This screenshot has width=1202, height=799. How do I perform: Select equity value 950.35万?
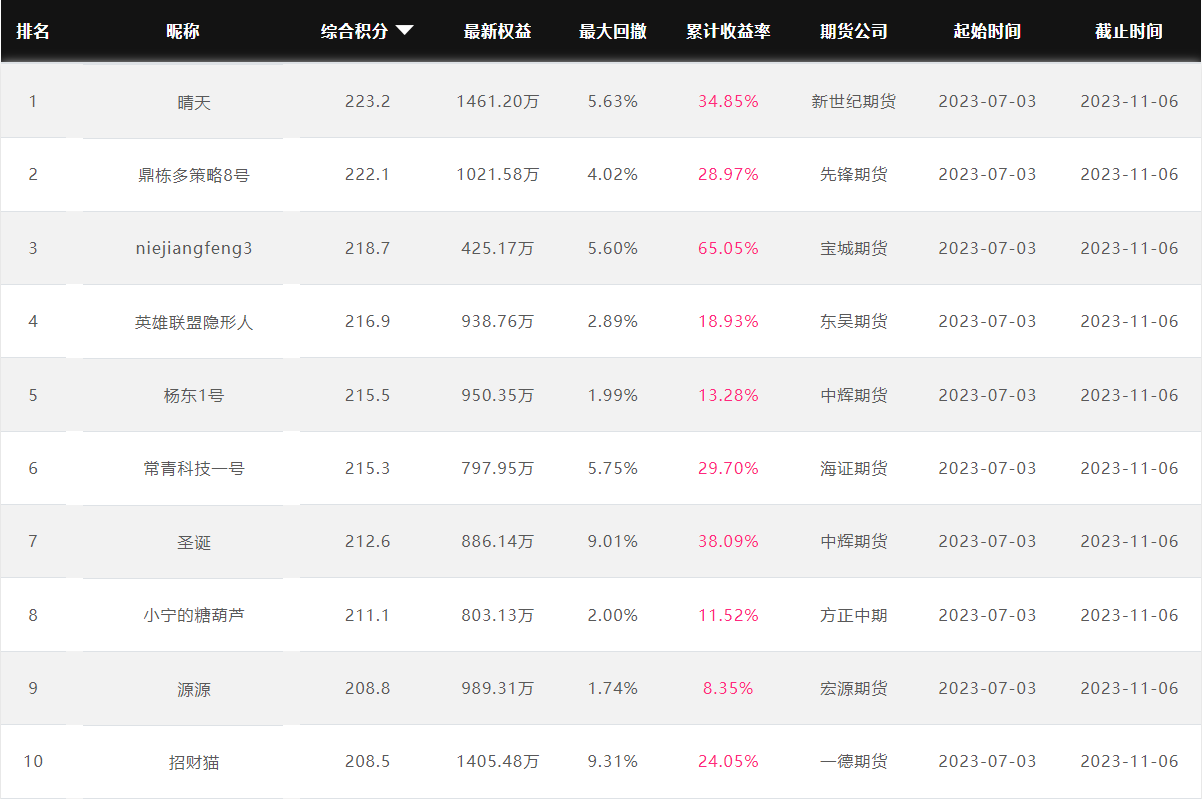click(498, 395)
